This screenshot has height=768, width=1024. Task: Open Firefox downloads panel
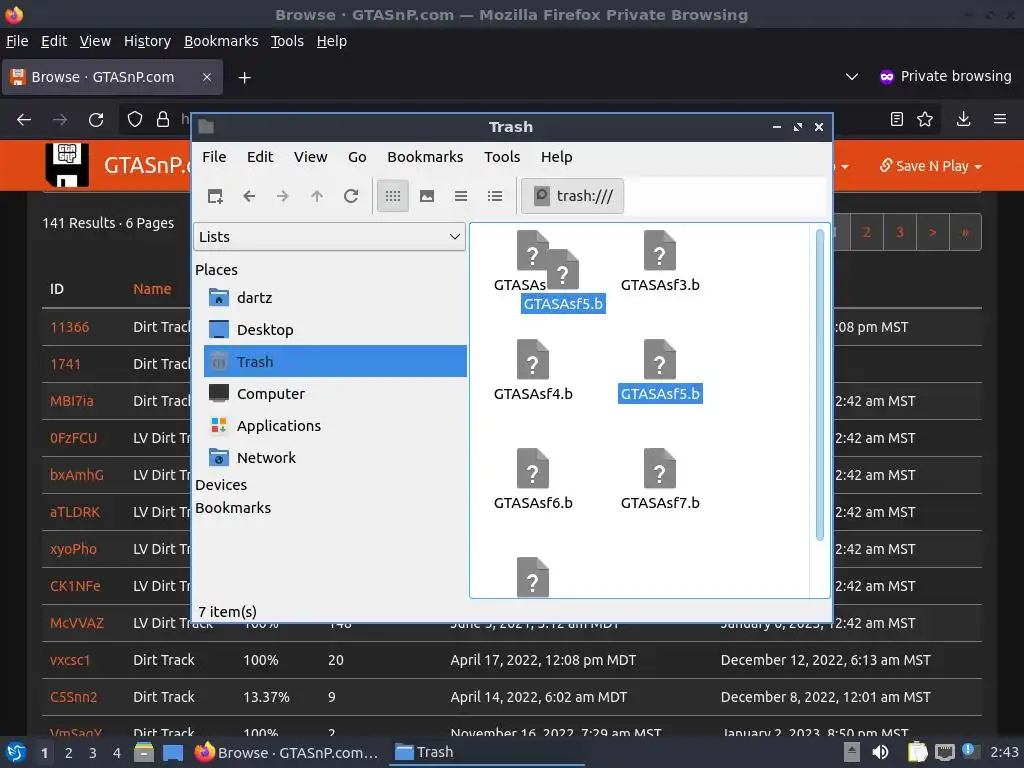[x=963, y=119]
